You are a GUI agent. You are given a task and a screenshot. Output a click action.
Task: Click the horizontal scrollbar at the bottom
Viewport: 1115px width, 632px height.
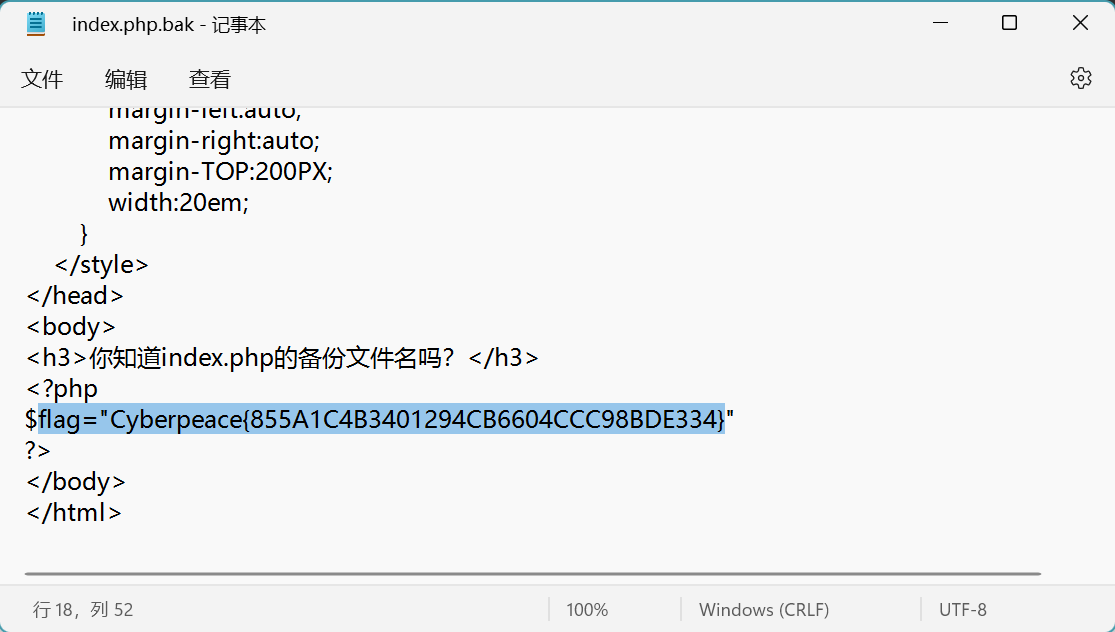tap(533, 573)
